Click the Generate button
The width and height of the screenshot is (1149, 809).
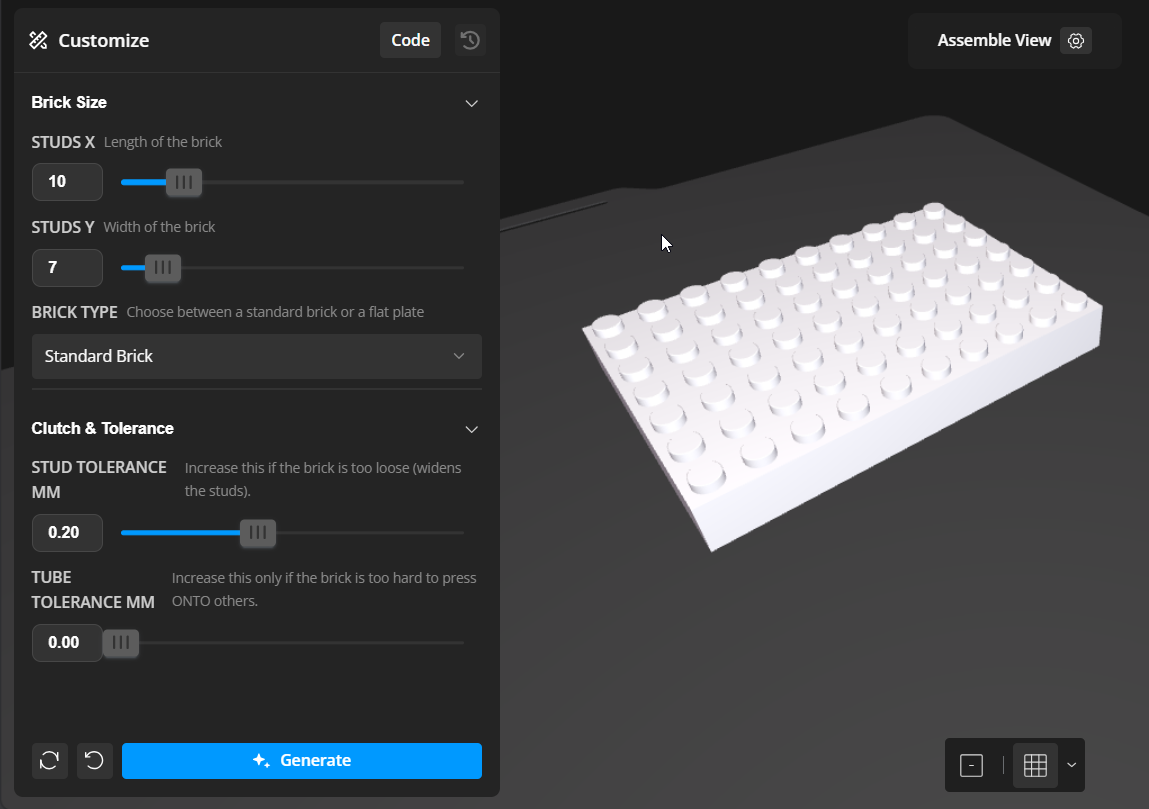click(x=302, y=761)
